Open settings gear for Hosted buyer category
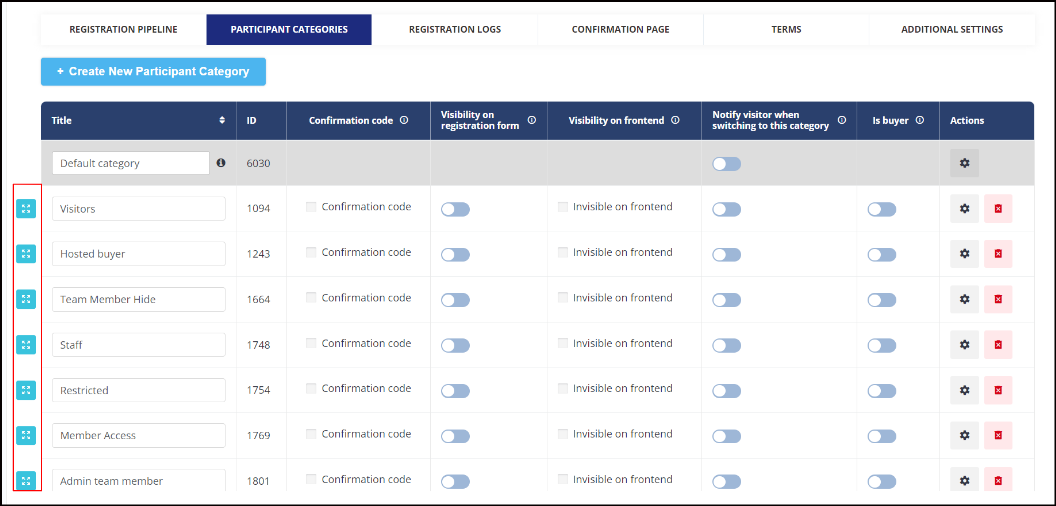 pos(964,254)
